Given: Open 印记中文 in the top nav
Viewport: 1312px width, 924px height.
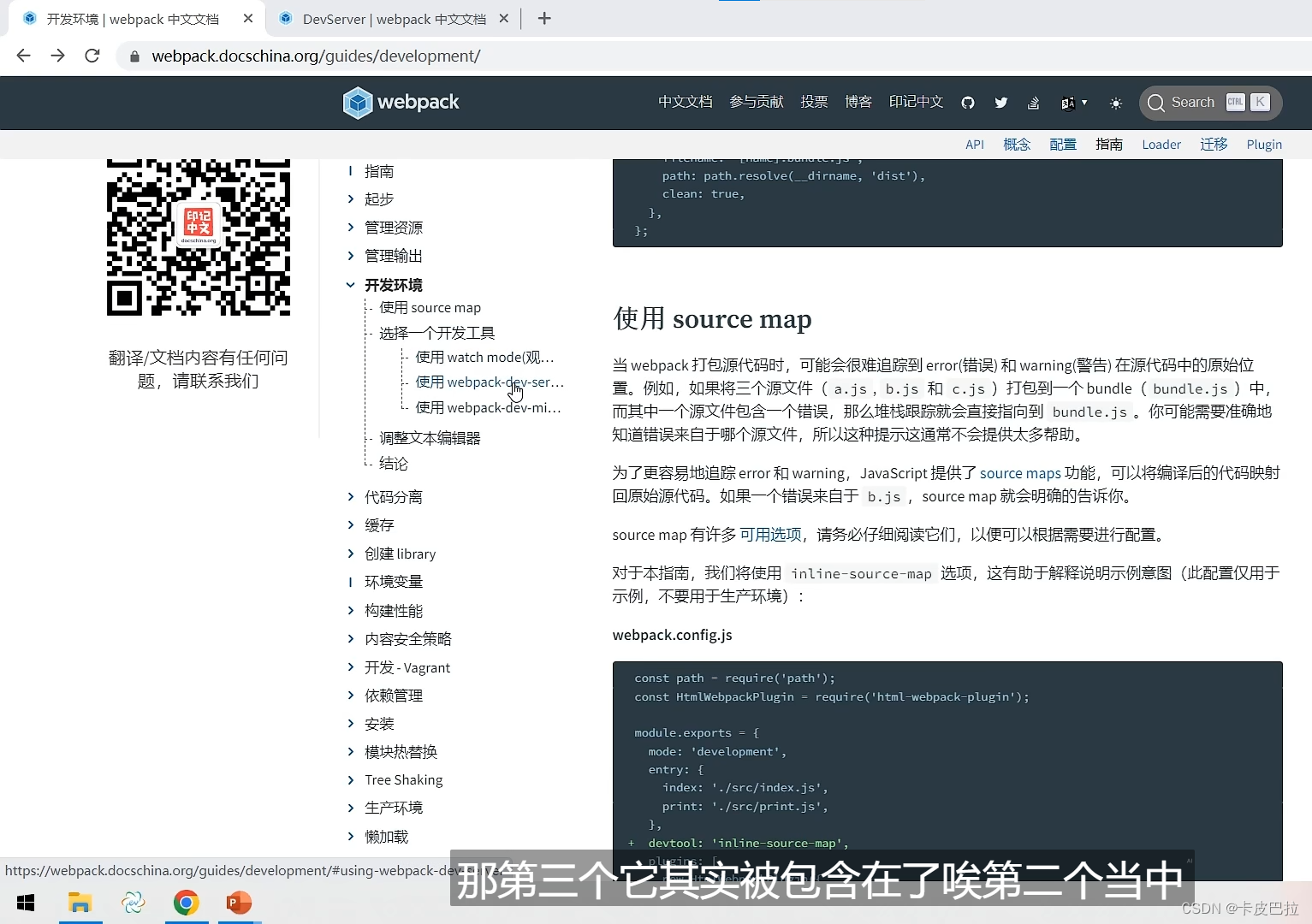Looking at the screenshot, I should coord(916,102).
